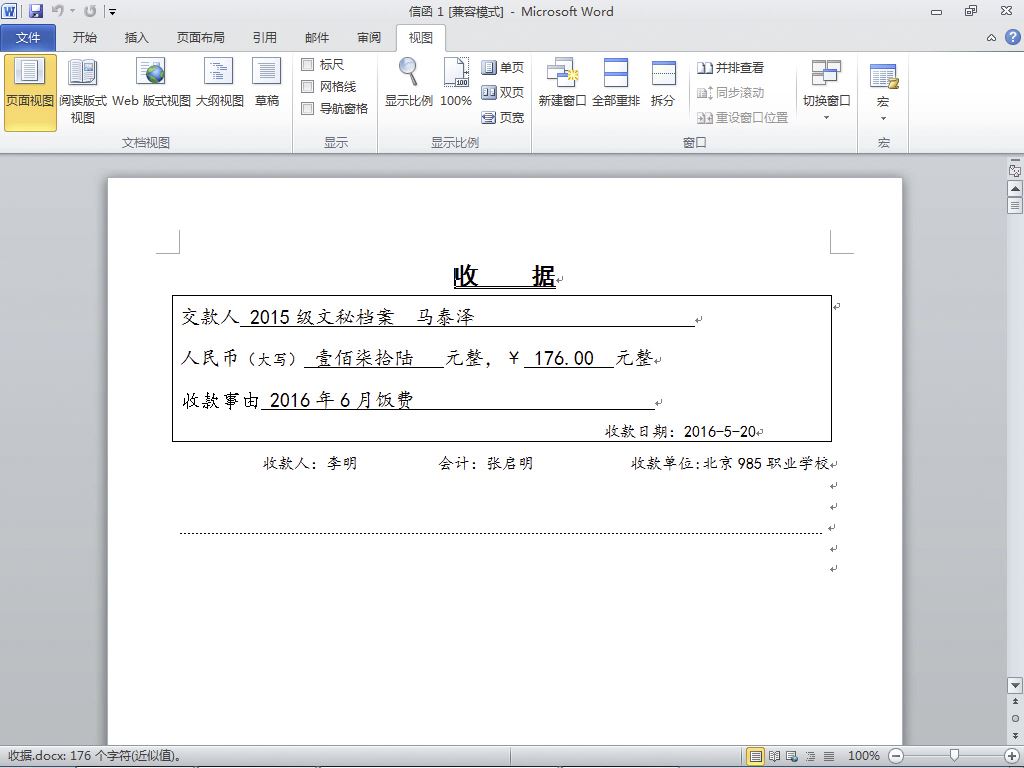This screenshot has height=768, width=1024.
Task: Click the Word application icon in title bar
Action: 10,11
